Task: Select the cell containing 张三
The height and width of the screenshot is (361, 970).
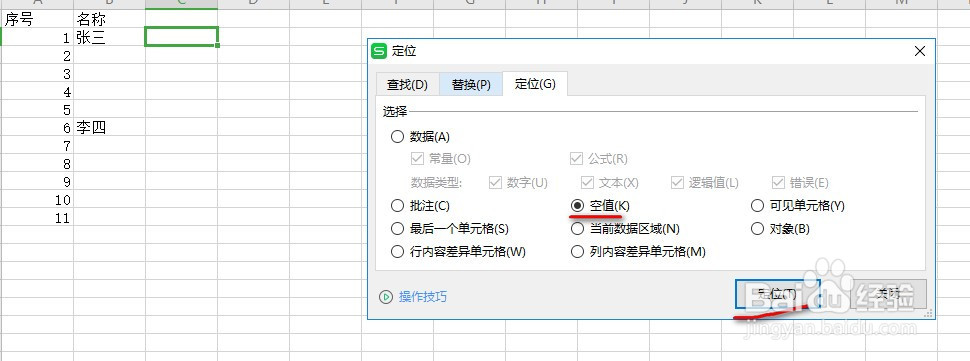Action: click(x=109, y=38)
